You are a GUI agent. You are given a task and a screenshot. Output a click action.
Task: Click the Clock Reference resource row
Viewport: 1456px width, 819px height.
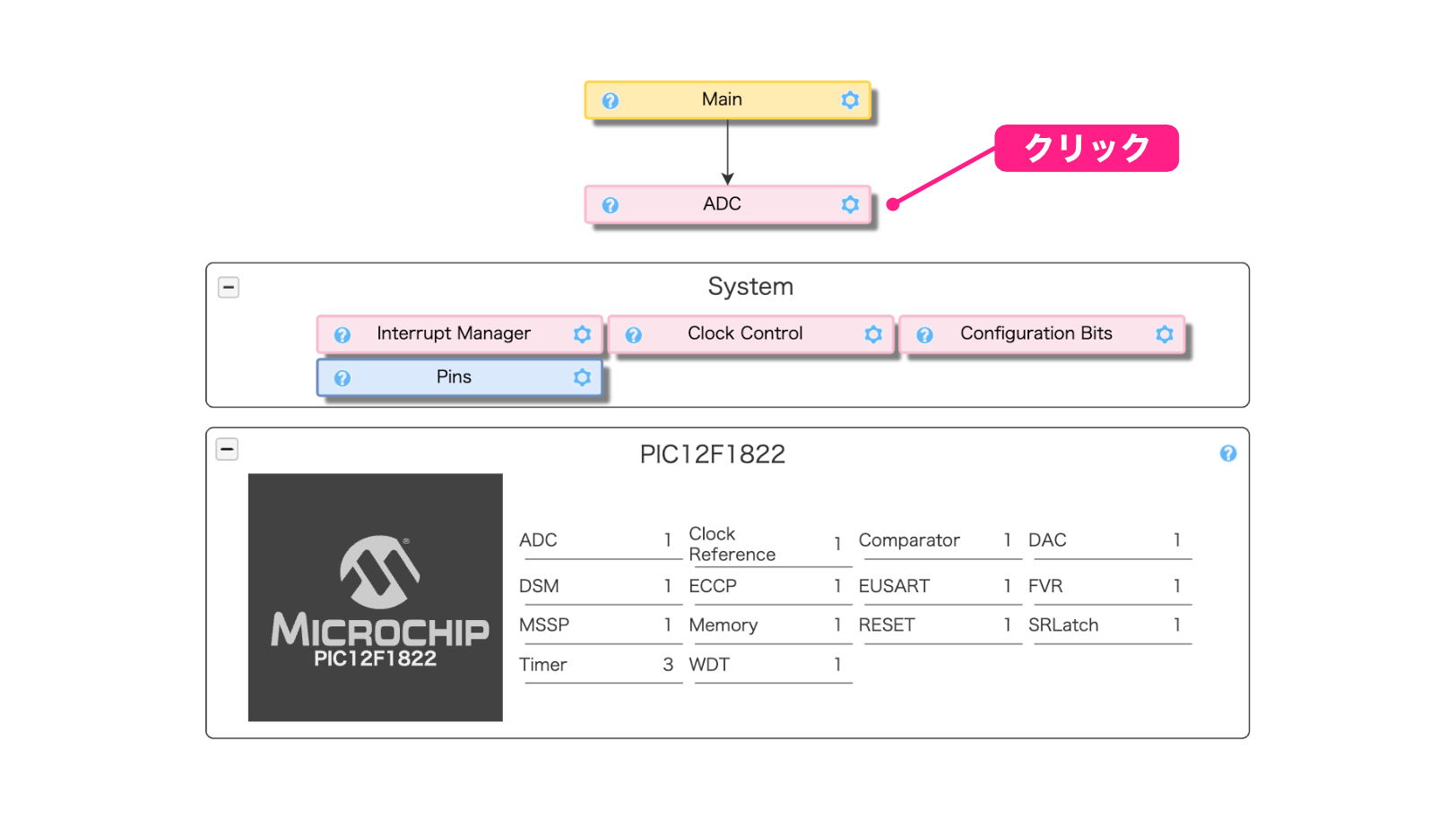coord(769,544)
